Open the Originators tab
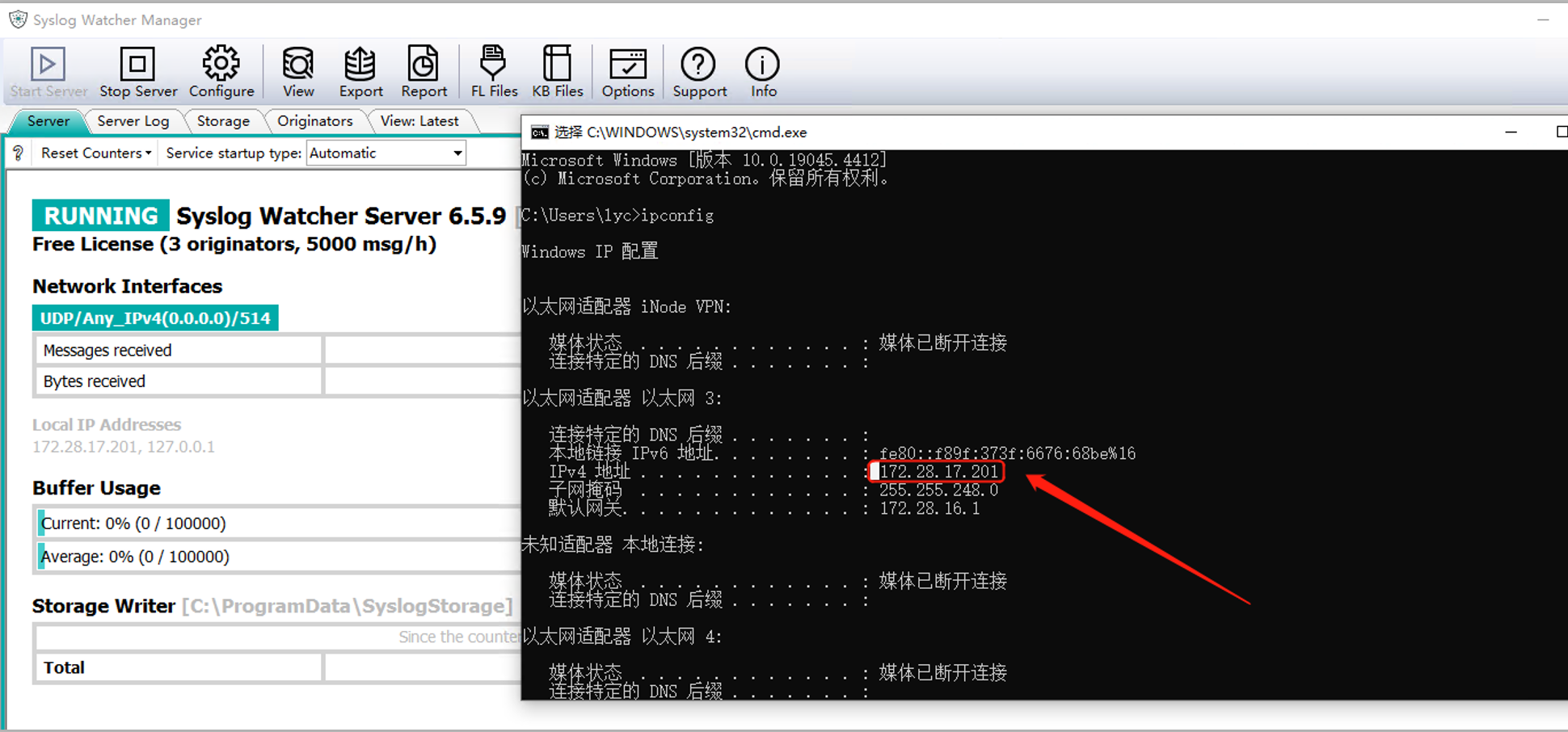 tap(316, 121)
